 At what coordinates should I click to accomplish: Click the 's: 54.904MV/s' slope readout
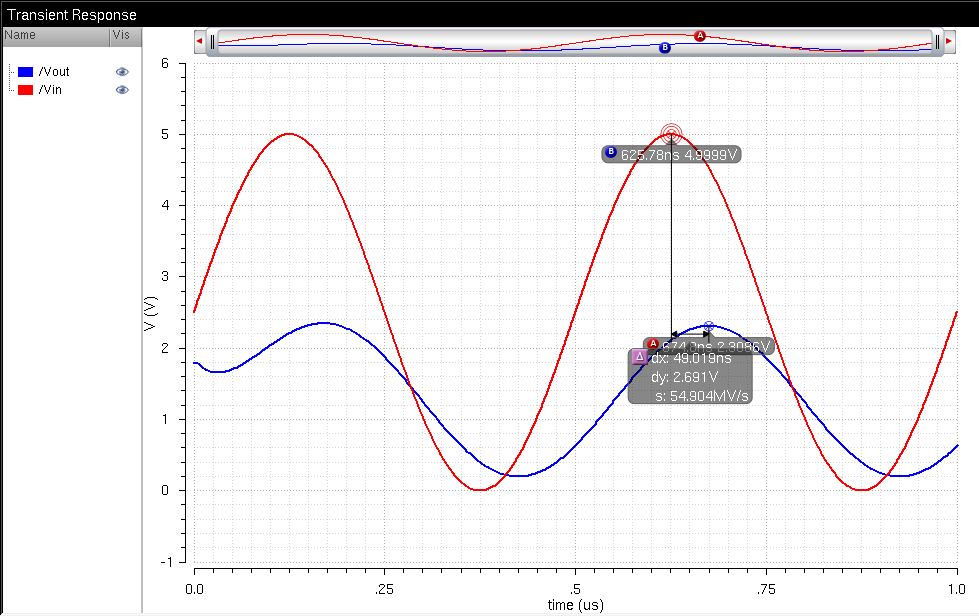[702, 396]
